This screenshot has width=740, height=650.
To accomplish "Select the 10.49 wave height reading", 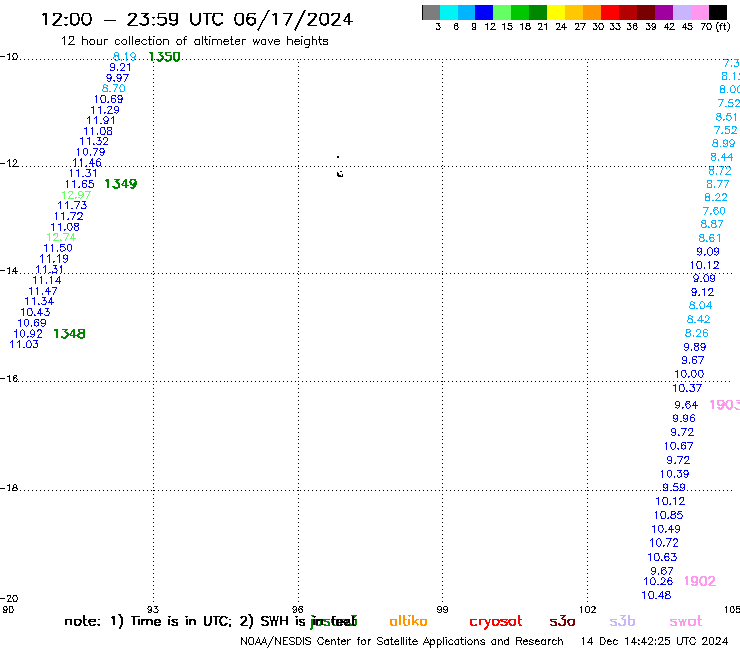I will (x=666, y=530).
